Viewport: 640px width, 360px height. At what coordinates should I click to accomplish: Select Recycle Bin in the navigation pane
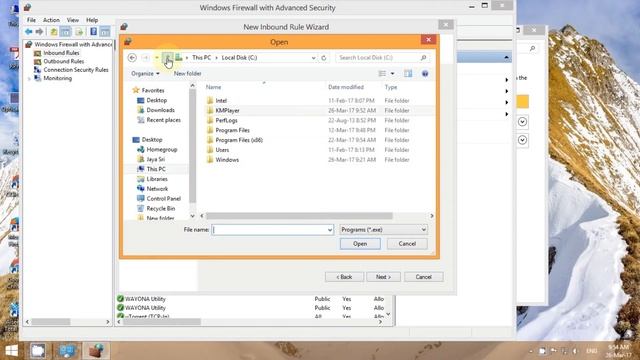point(160,209)
